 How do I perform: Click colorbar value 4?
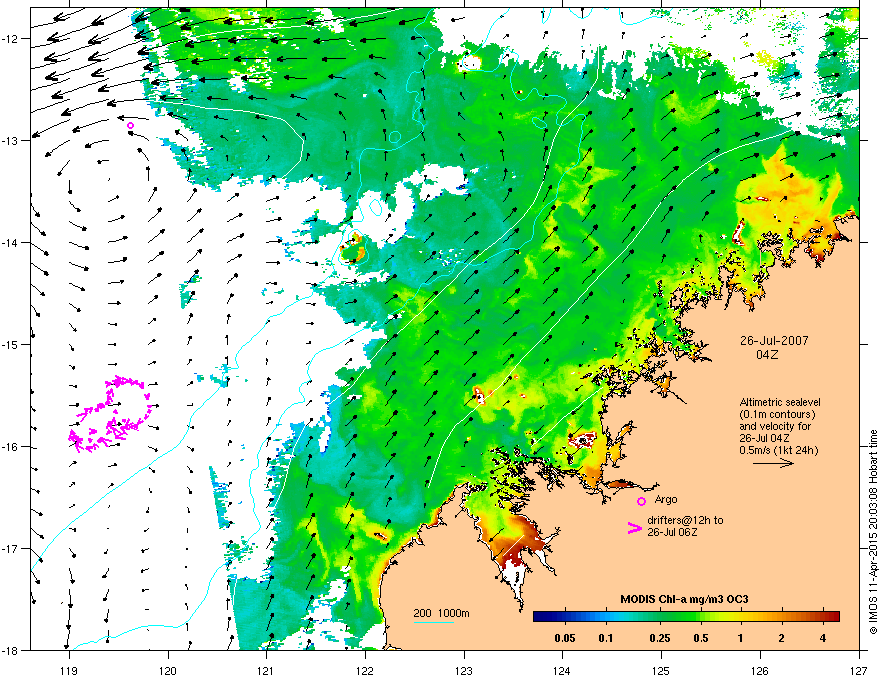coord(823,638)
